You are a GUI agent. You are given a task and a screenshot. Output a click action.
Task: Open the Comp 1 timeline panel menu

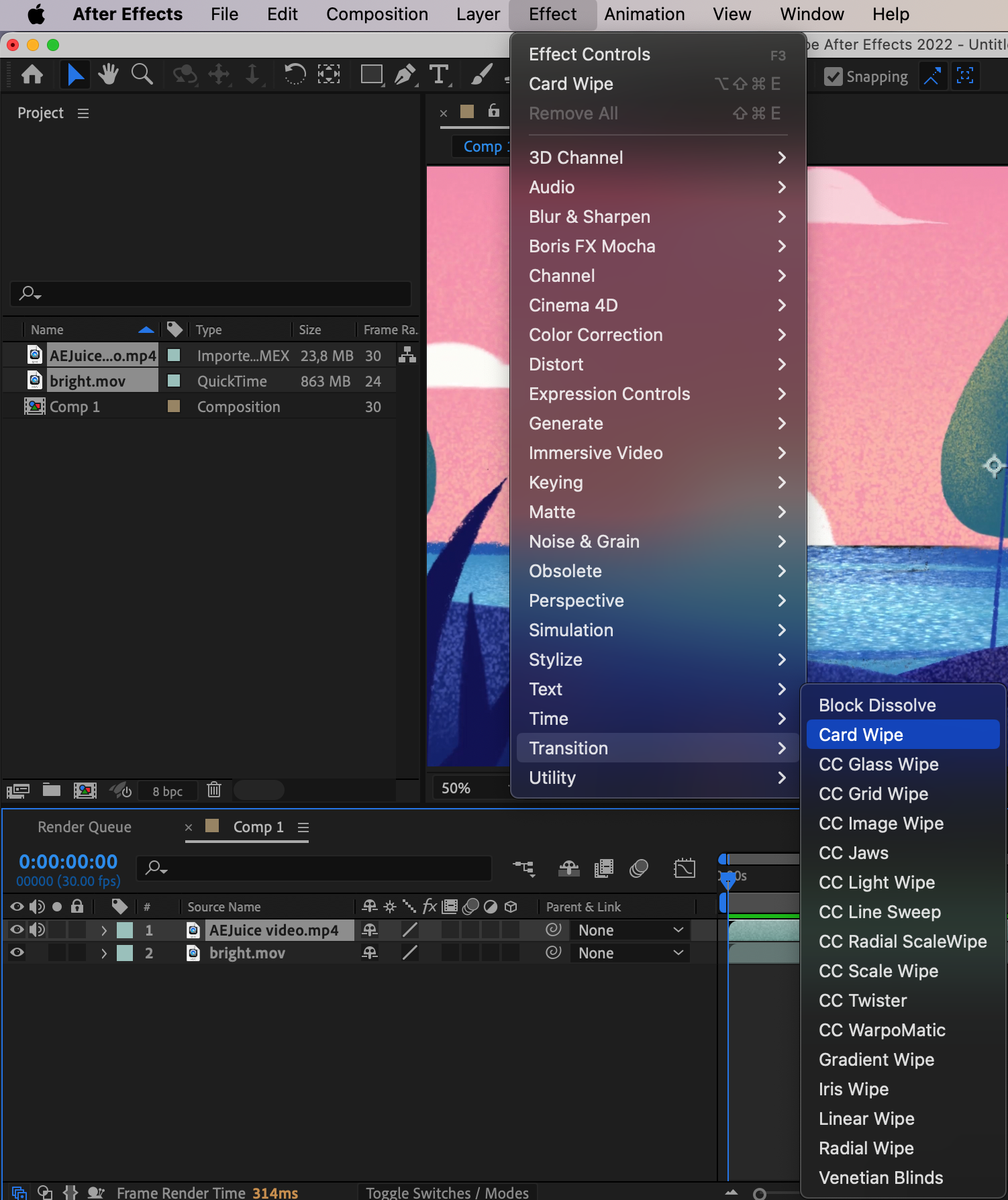[303, 828]
